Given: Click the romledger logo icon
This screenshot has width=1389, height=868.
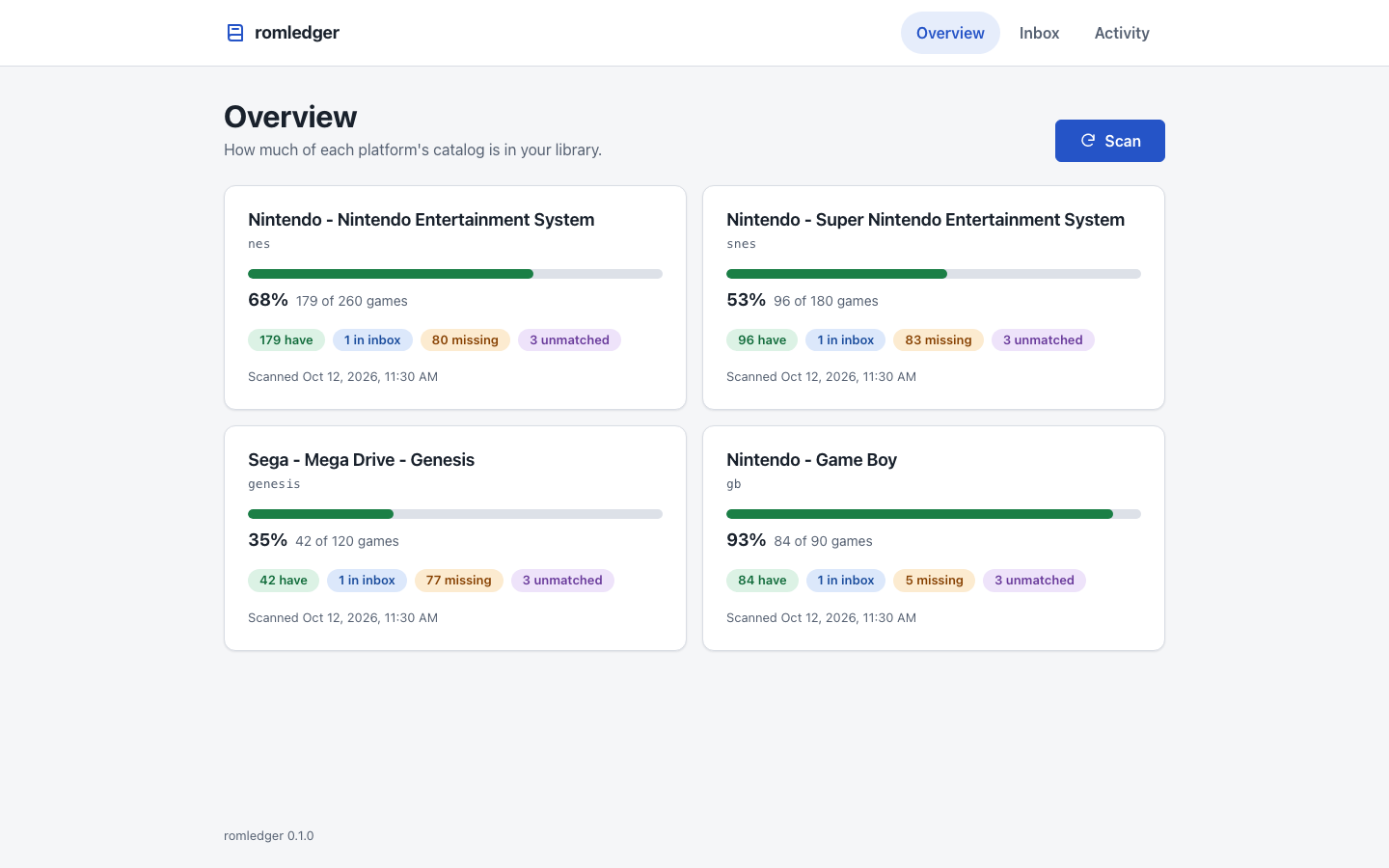Looking at the screenshot, I should [x=234, y=33].
